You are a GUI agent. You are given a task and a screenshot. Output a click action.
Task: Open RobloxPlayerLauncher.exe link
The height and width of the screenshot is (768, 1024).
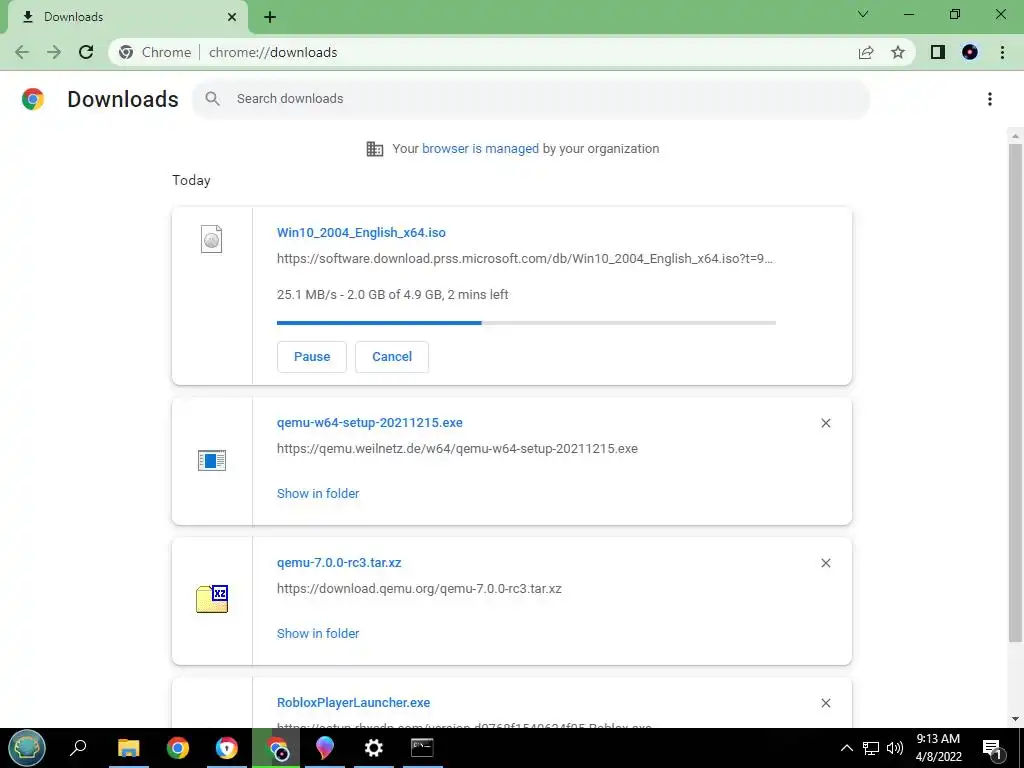click(x=353, y=703)
